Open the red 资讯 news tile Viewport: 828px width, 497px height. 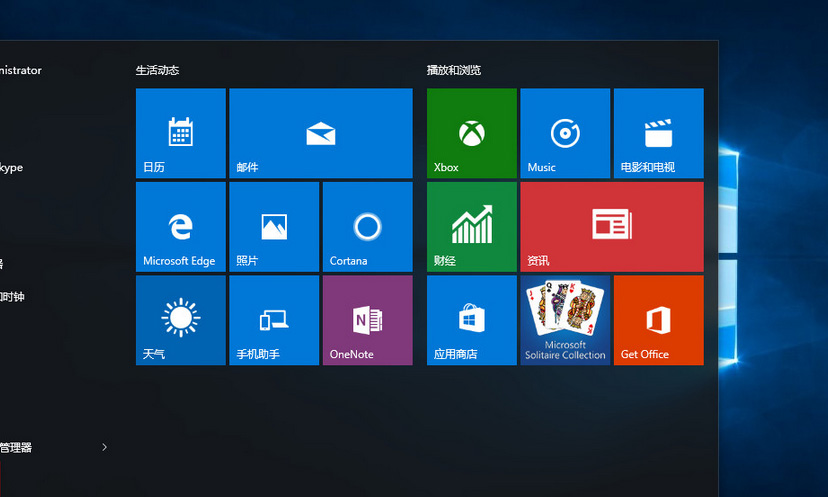(x=612, y=227)
